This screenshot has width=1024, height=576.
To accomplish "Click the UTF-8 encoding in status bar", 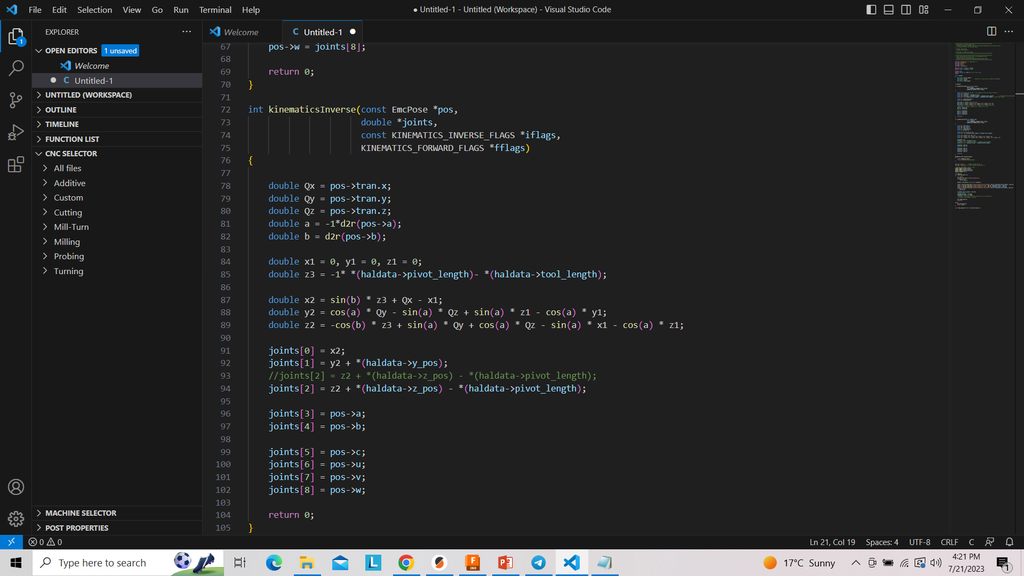I will coord(919,542).
